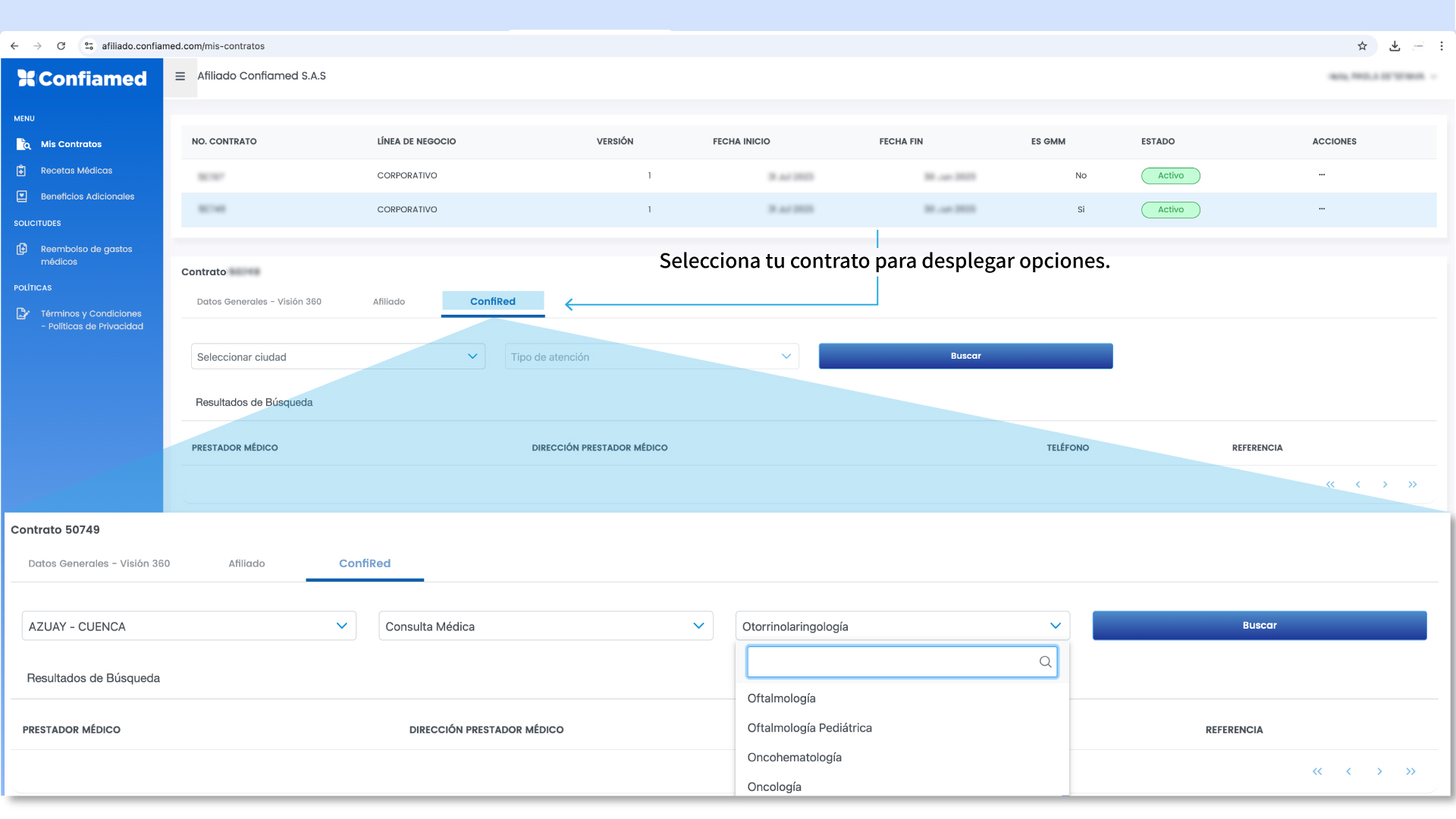
Task: Click the LÍNEA DE NEGOCIO column header
Action: pyautogui.click(x=416, y=142)
